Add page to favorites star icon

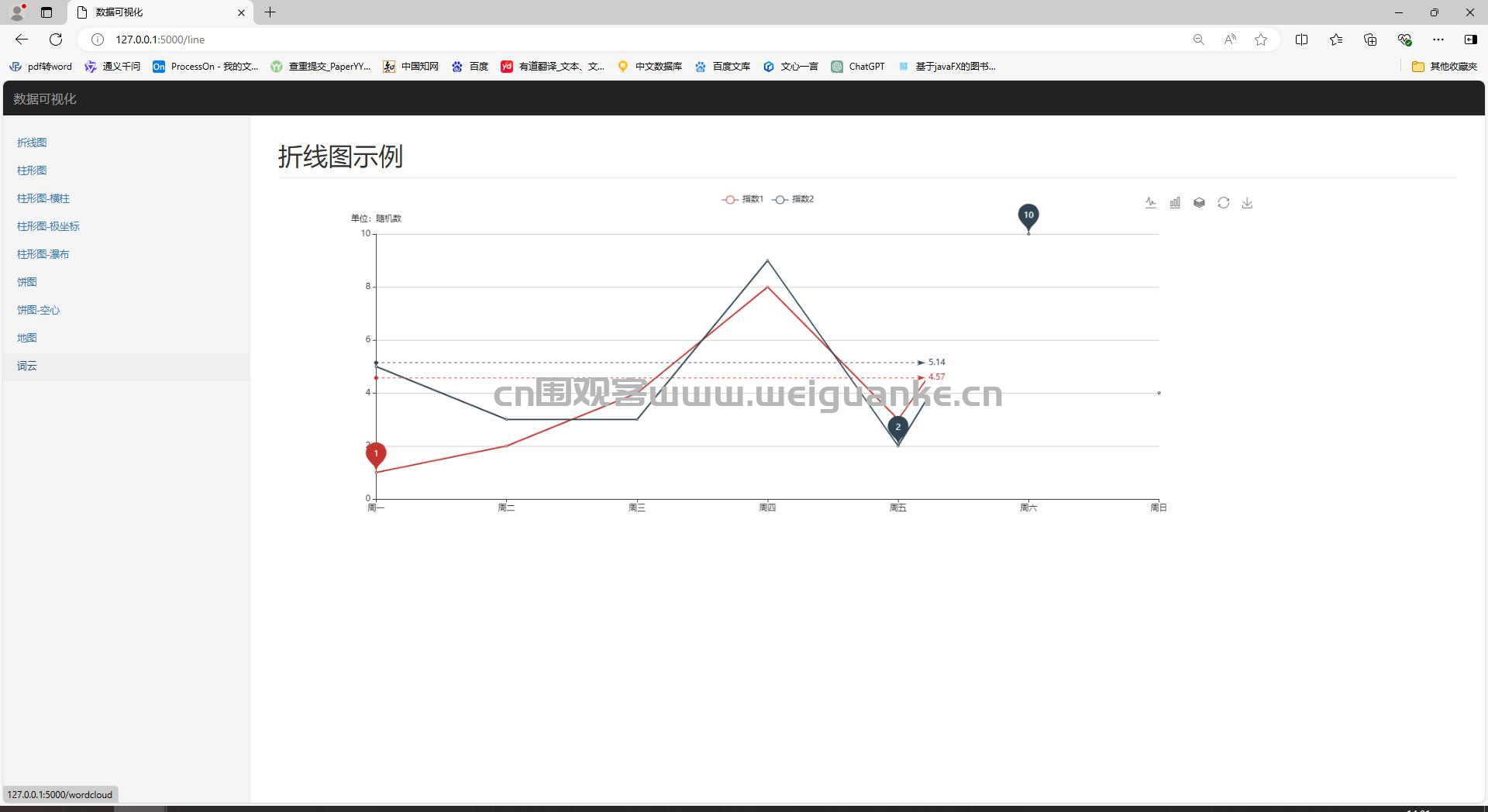point(1261,40)
